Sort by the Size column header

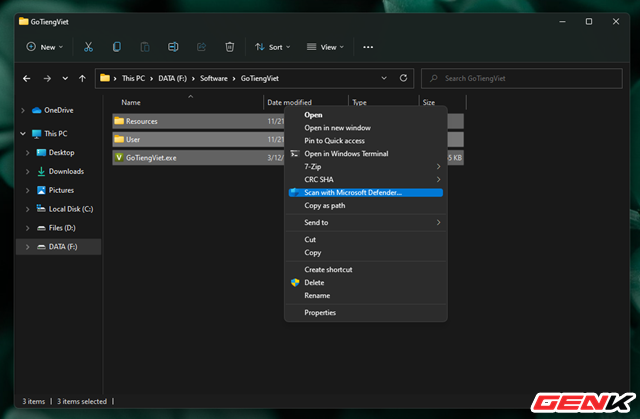429,102
